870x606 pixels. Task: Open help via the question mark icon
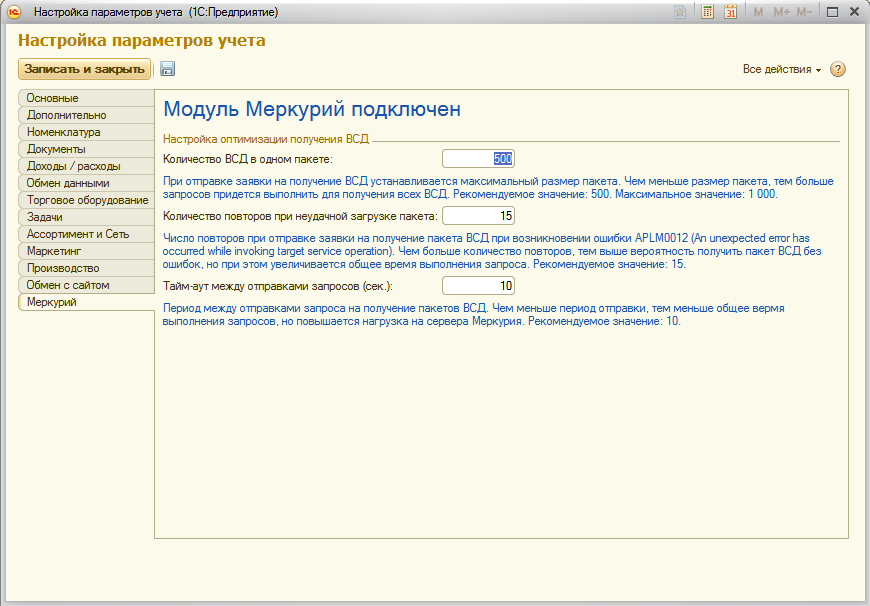pyautogui.click(x=838, y=69)
